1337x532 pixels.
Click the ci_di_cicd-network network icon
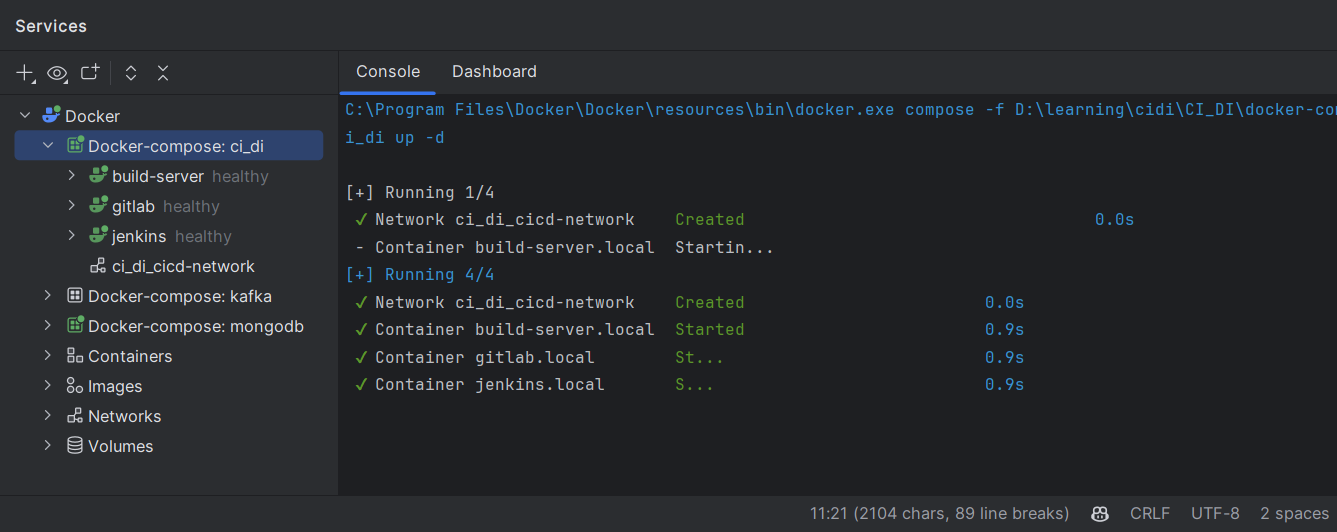[98, 266]
